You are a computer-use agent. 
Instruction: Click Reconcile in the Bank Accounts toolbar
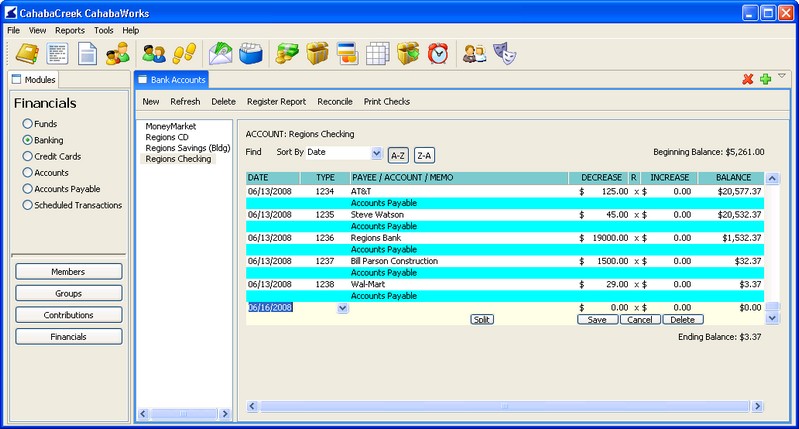tap(335, 101)
